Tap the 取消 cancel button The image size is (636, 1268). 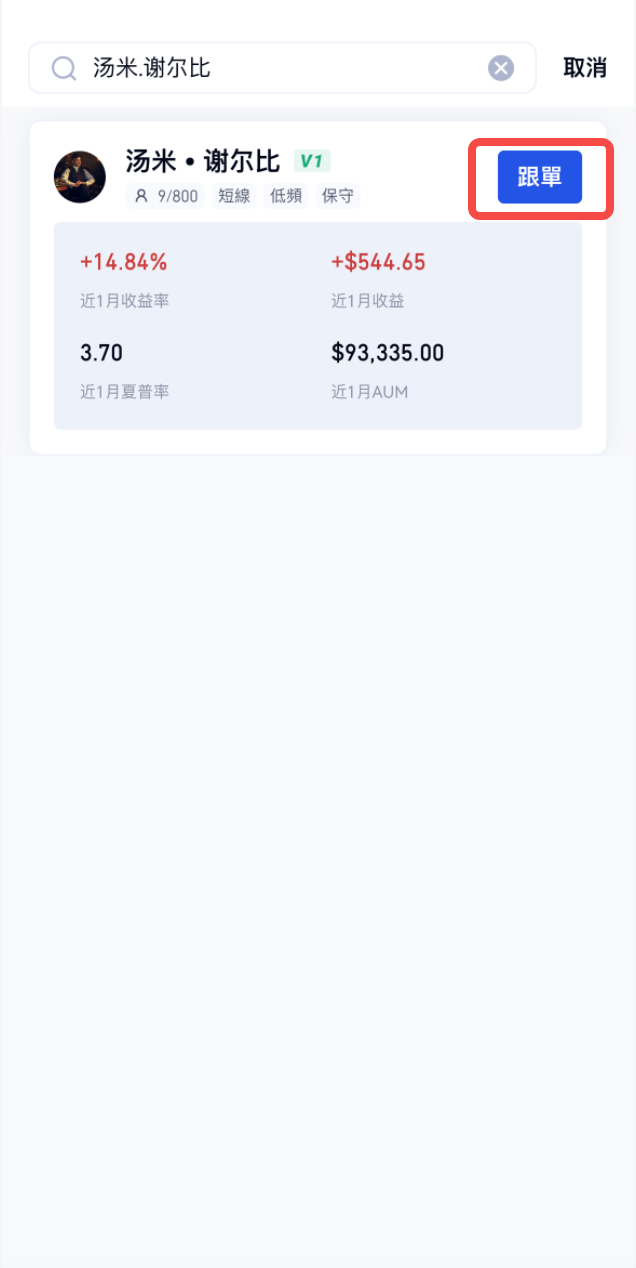(585, 68)
